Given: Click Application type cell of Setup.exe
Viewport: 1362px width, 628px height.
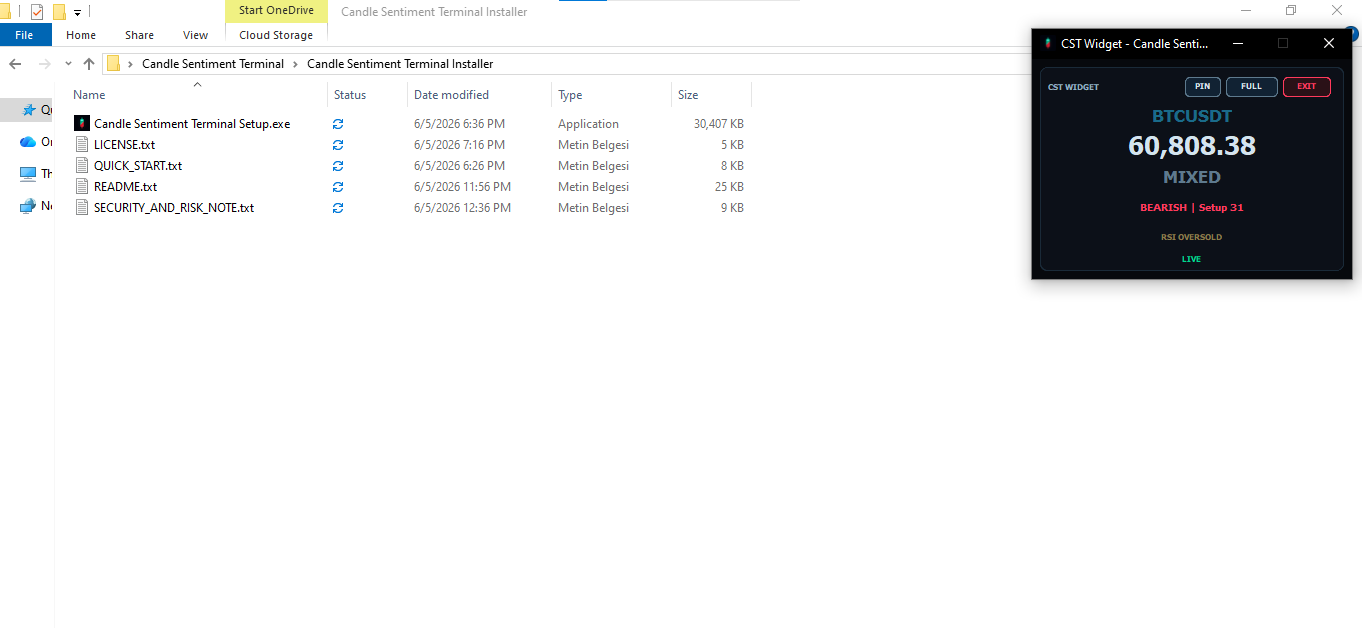Looking at the screenshot, I should point(588,124).
